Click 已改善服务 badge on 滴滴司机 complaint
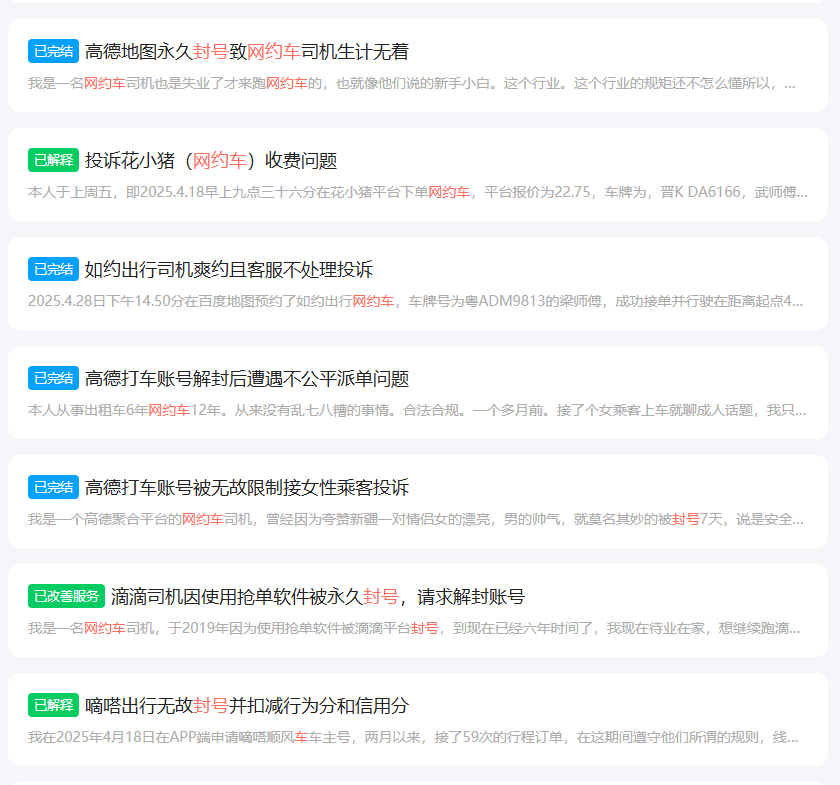Viewport: 840px width, 785px height. tap(66, 596)
